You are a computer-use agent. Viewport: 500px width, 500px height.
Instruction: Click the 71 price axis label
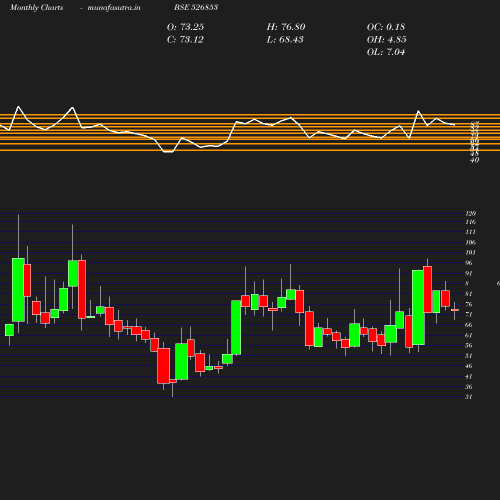(x=469, y=315)
